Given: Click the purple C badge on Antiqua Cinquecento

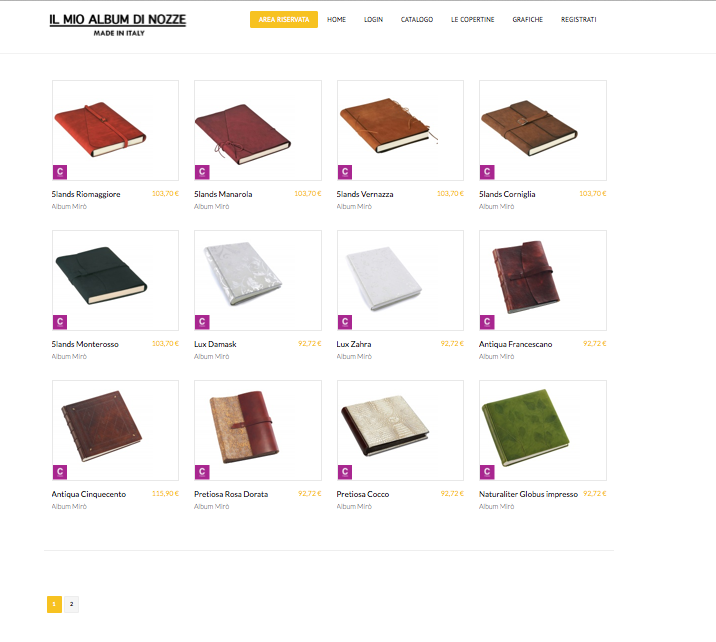Looking at the screenshot, I should pos(60,472).
